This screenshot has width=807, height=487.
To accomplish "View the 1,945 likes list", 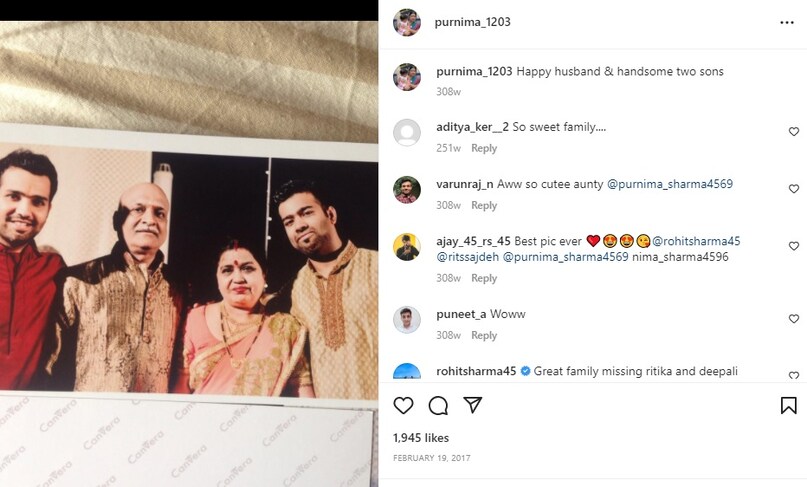I will click(421, 438).
